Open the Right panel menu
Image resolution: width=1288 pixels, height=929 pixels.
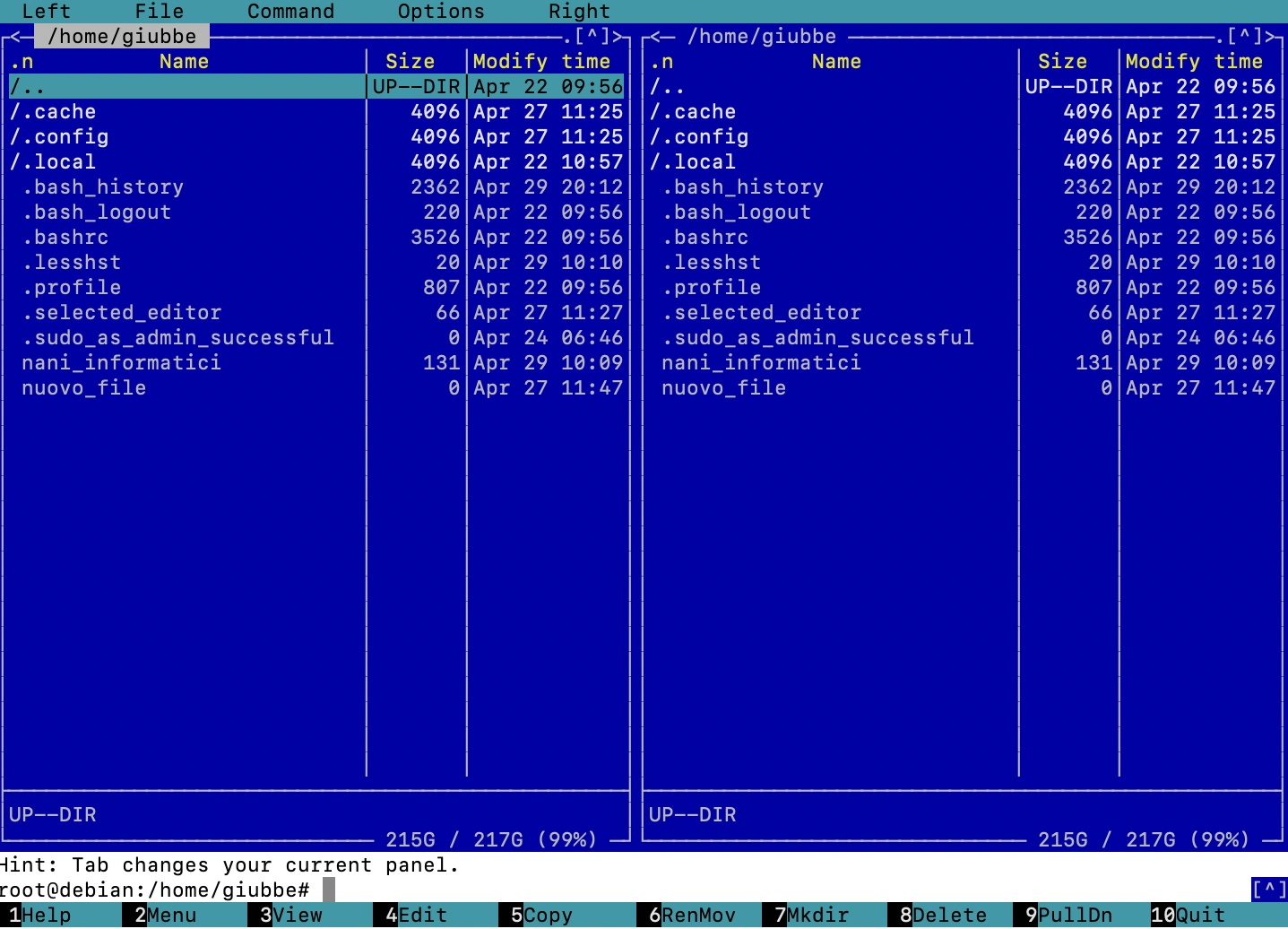[578, 12]
